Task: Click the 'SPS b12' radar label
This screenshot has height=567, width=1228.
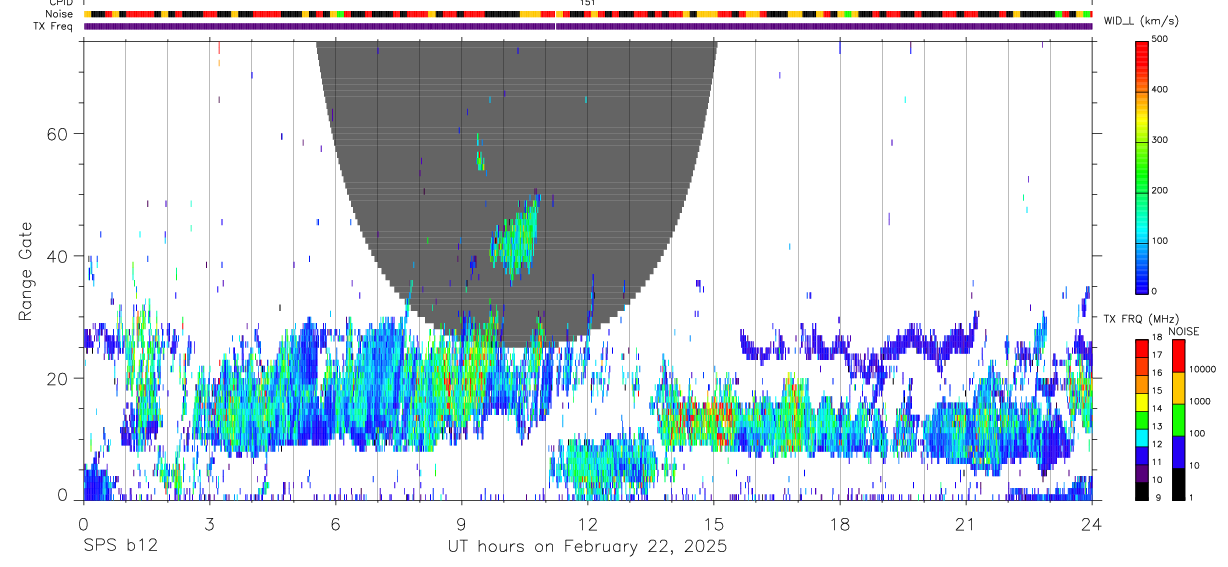Action: (120, 546)
